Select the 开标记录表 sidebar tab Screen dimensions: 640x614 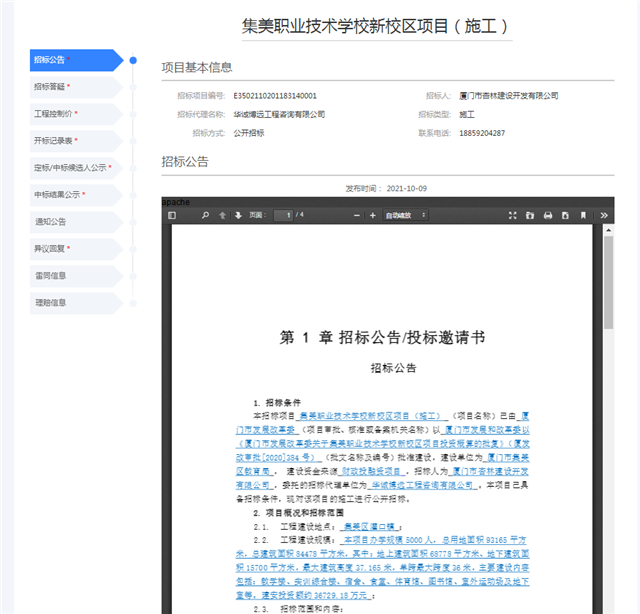point(76,141)
